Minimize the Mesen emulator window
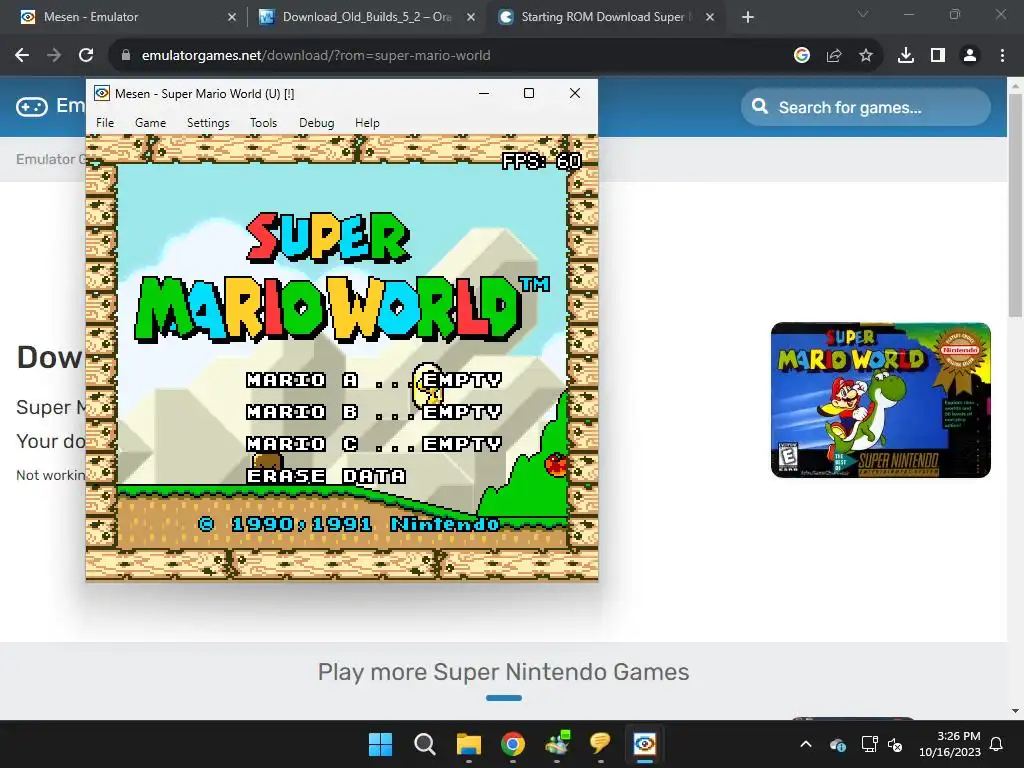 (x=484, y=93)
